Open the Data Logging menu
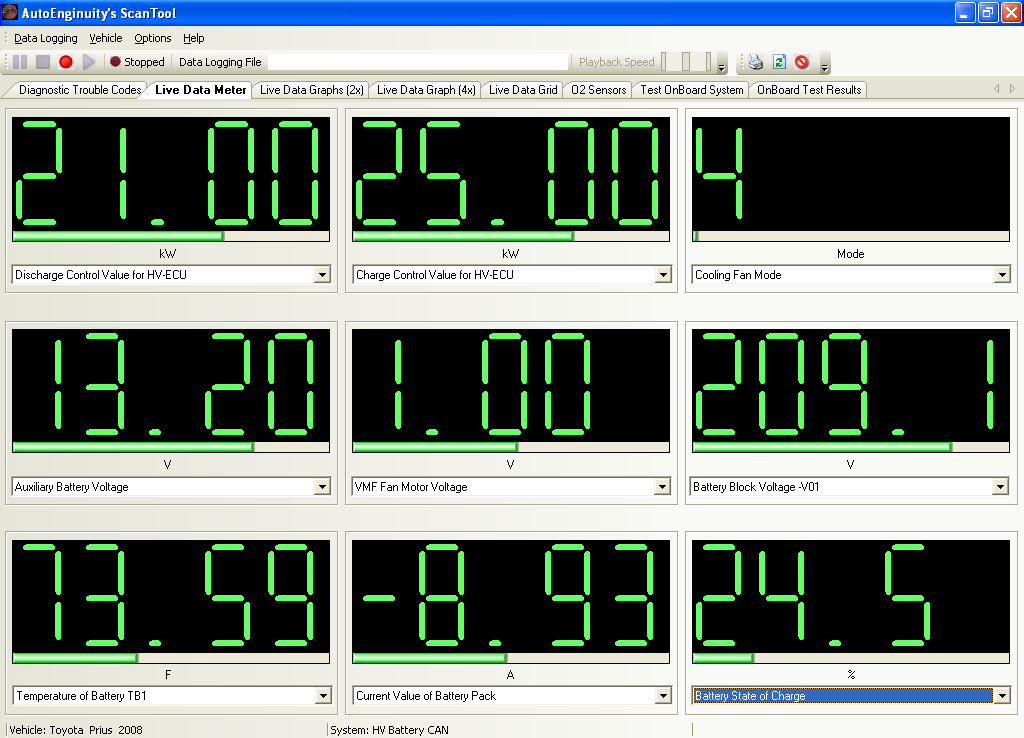1024x738 pixels. (x=45, y=38)
